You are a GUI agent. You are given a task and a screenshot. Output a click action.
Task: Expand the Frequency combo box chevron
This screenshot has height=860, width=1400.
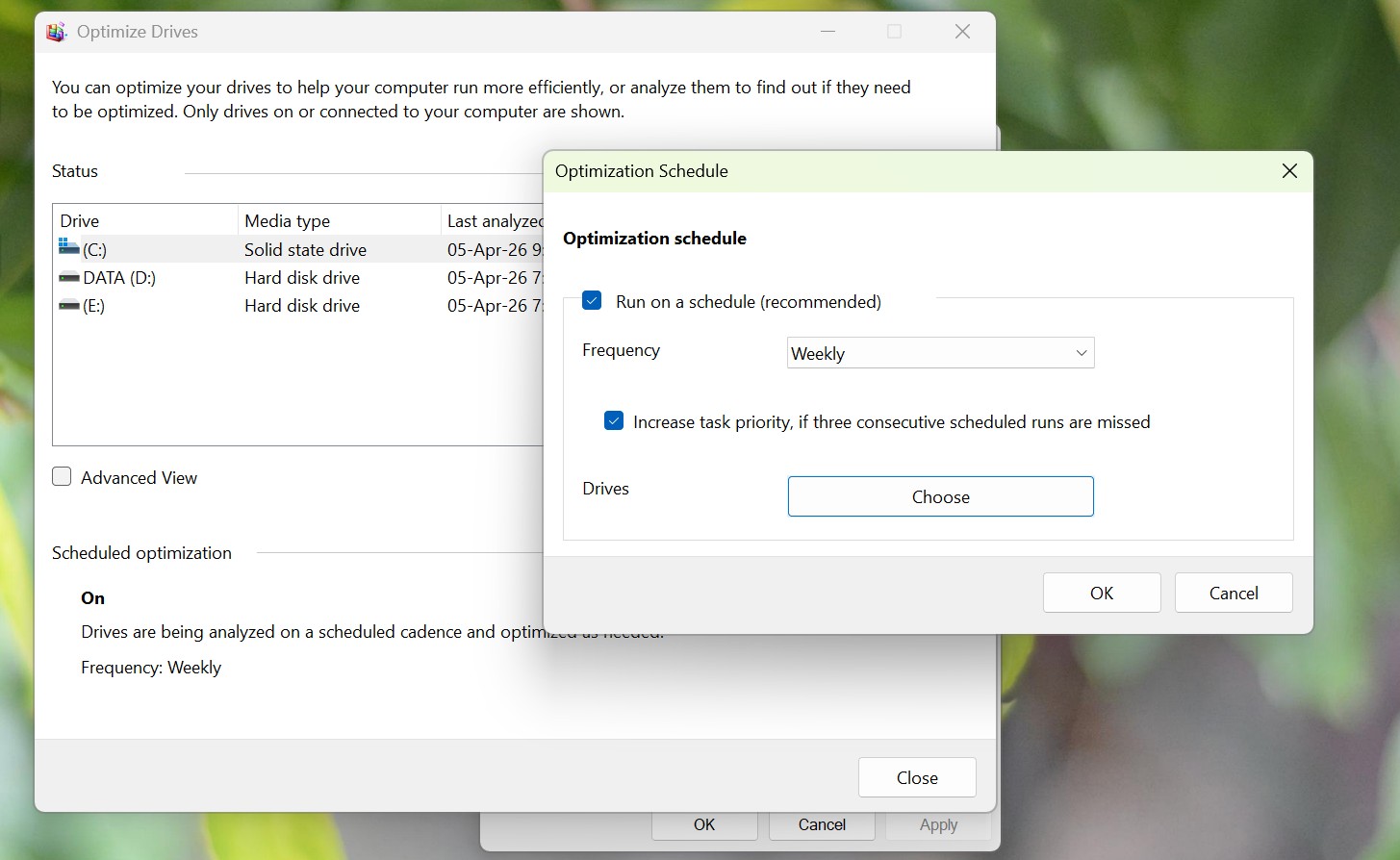(x=1080, y=353)
